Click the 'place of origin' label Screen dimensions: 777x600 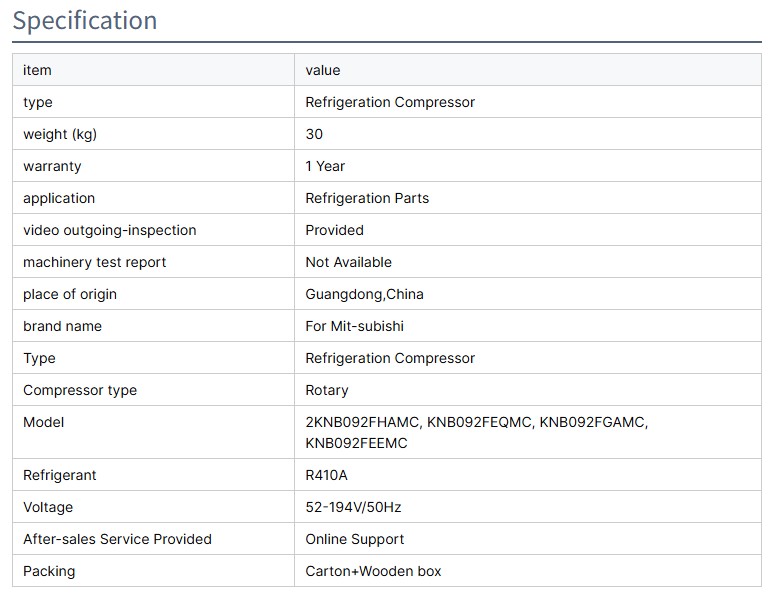(x=70, y=294)
